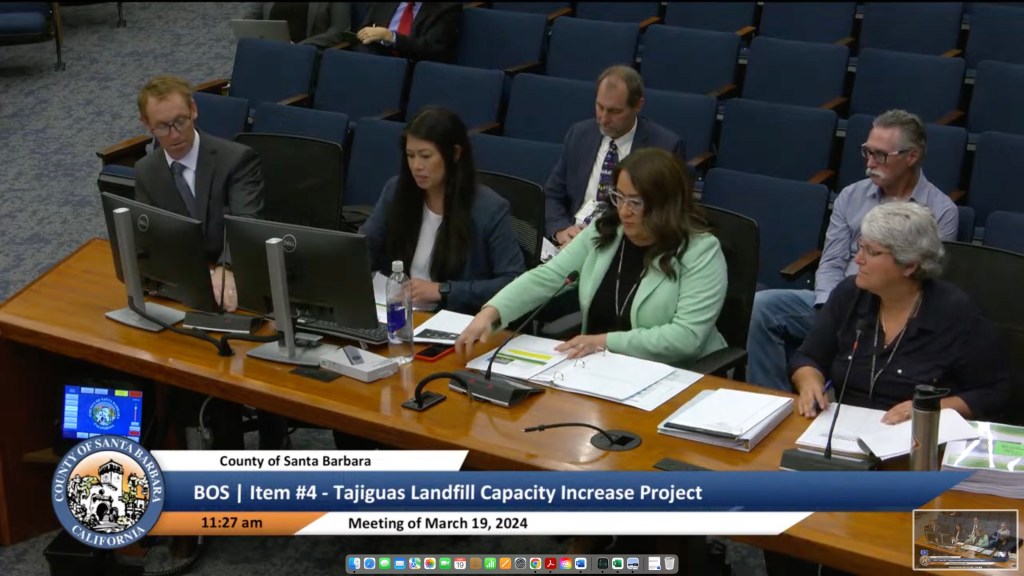This screenshot has width=1024, height=576.
Task: Open the Photos app icon
Action: (430, 564)
